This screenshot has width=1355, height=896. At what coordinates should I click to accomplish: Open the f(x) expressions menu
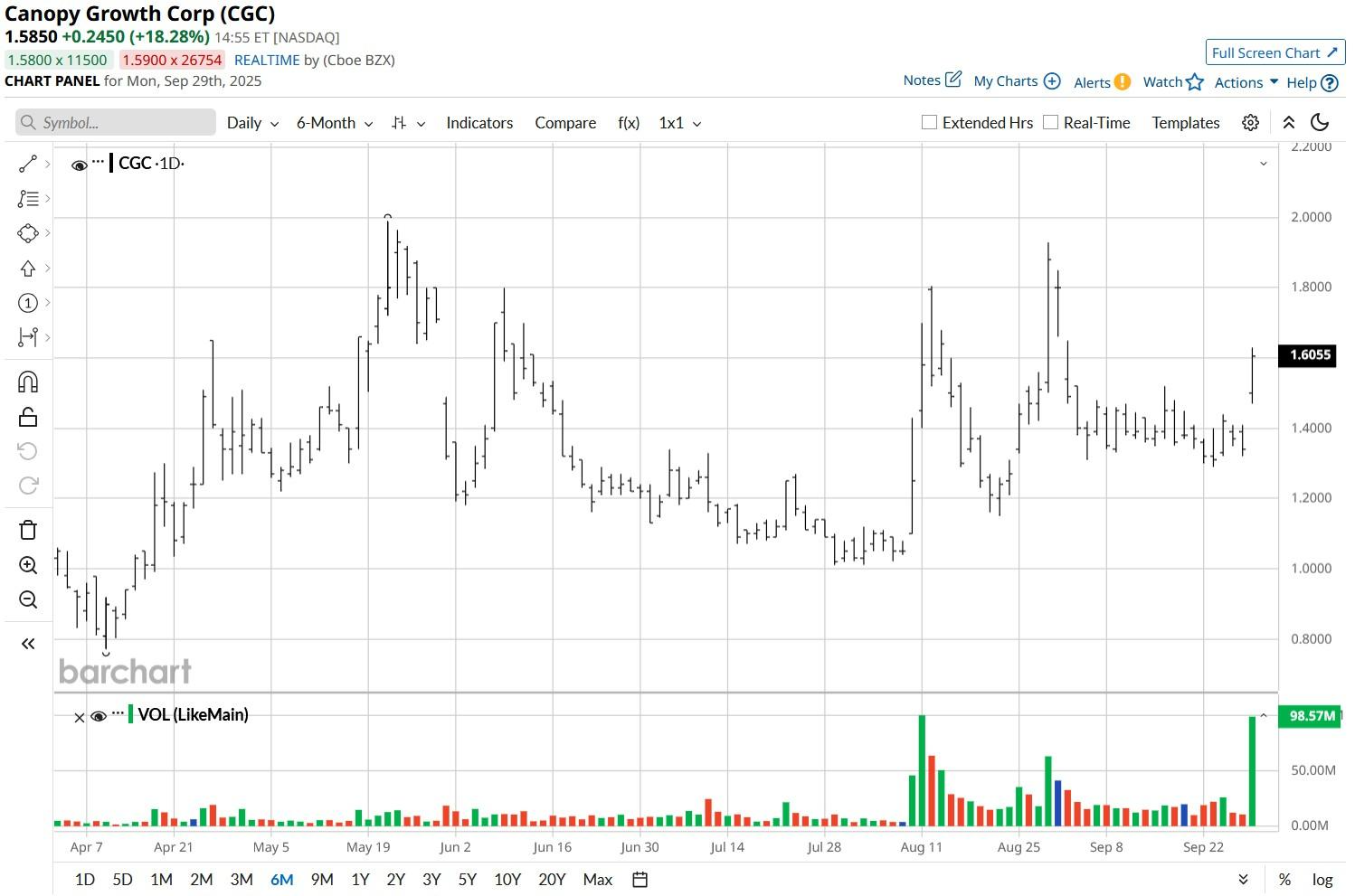point(629,123)
